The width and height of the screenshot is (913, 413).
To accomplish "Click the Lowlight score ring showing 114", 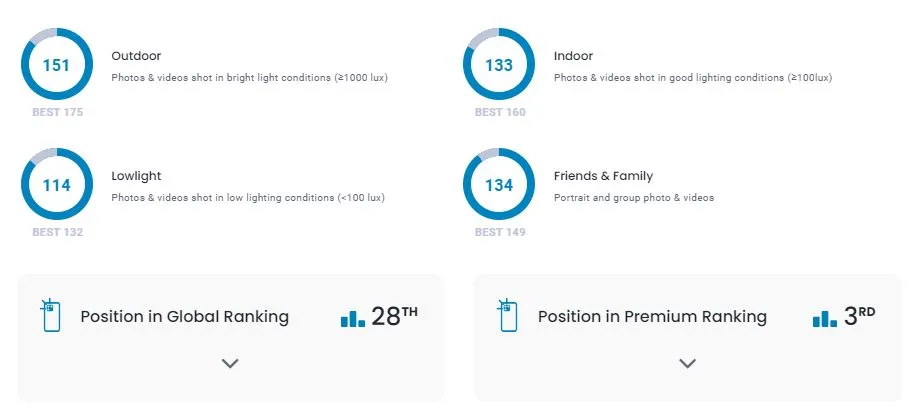I will (x=57, y=184).
